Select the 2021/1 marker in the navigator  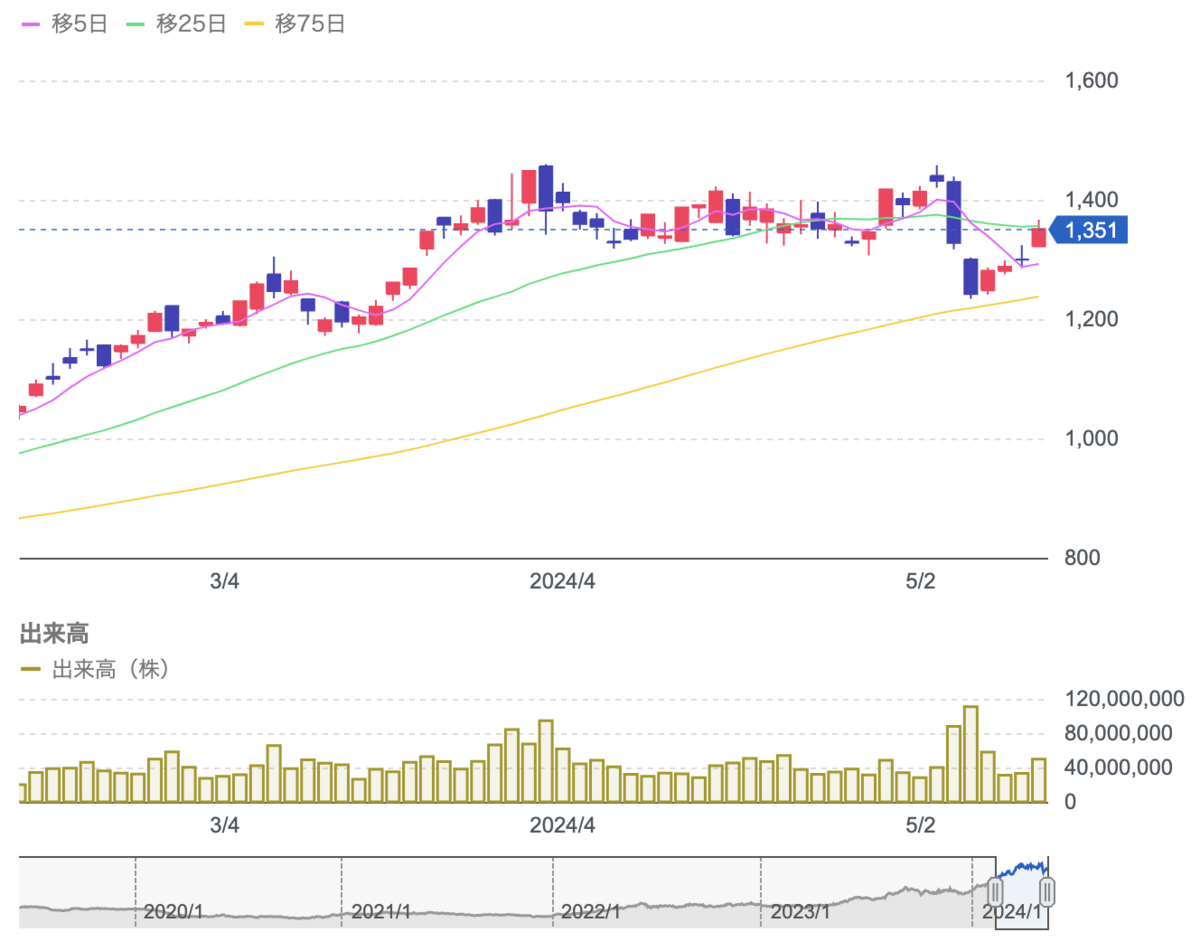click(x=382, y=912)
